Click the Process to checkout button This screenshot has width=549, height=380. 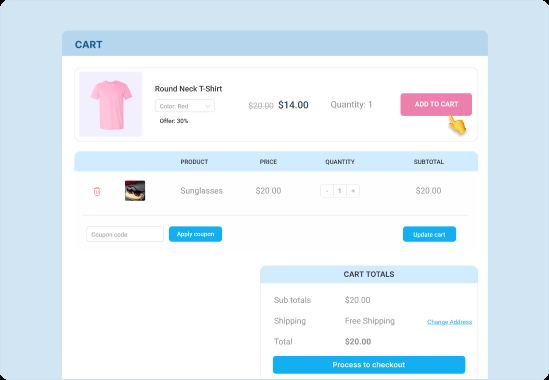pos(369,365)
